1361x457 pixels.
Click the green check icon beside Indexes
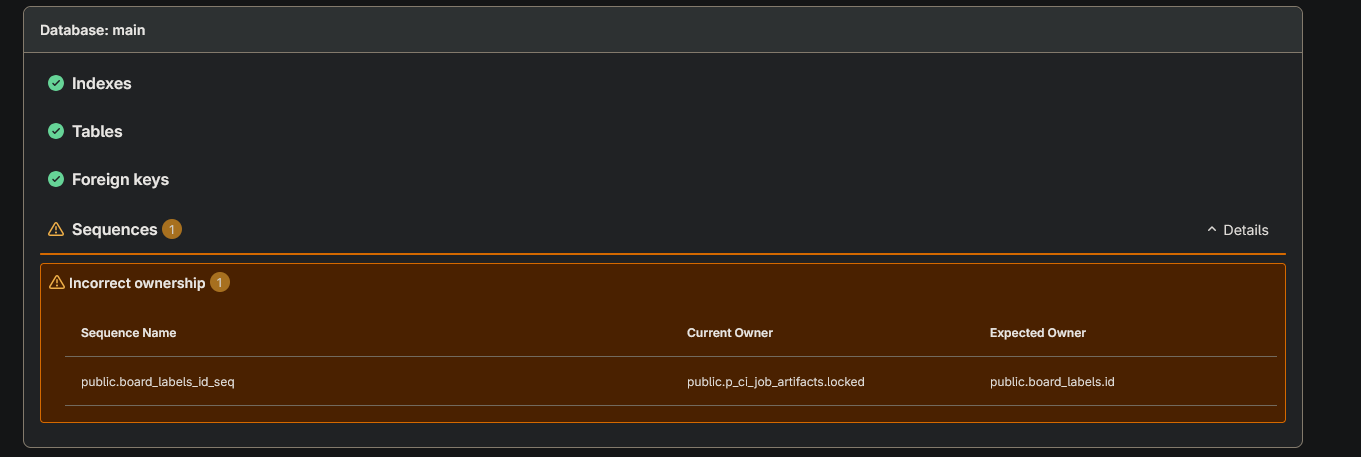(56, 83)
